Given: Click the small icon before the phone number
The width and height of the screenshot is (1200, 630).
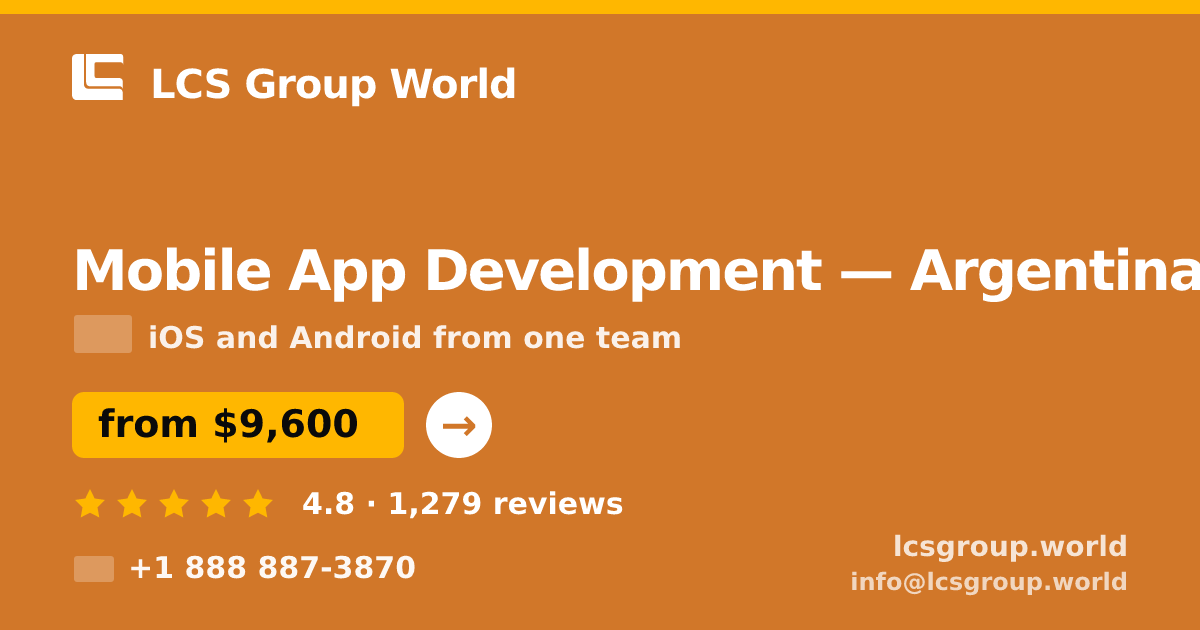Looking at the screenshot, I should coord(94,569).
